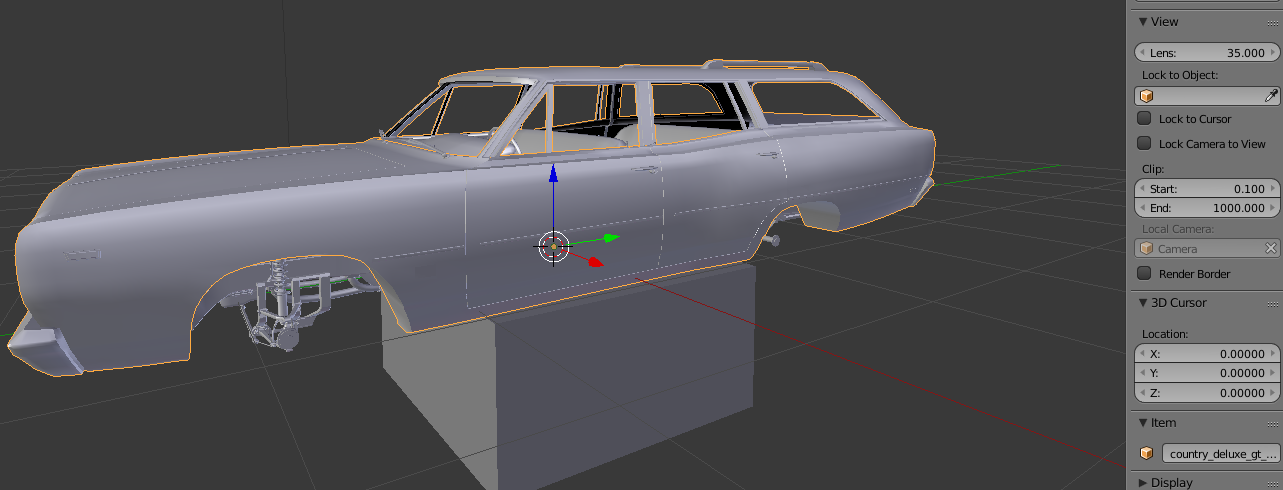Increase the Lens value with right arrow
The image size is (1283, 490).
pos(1273,52)
